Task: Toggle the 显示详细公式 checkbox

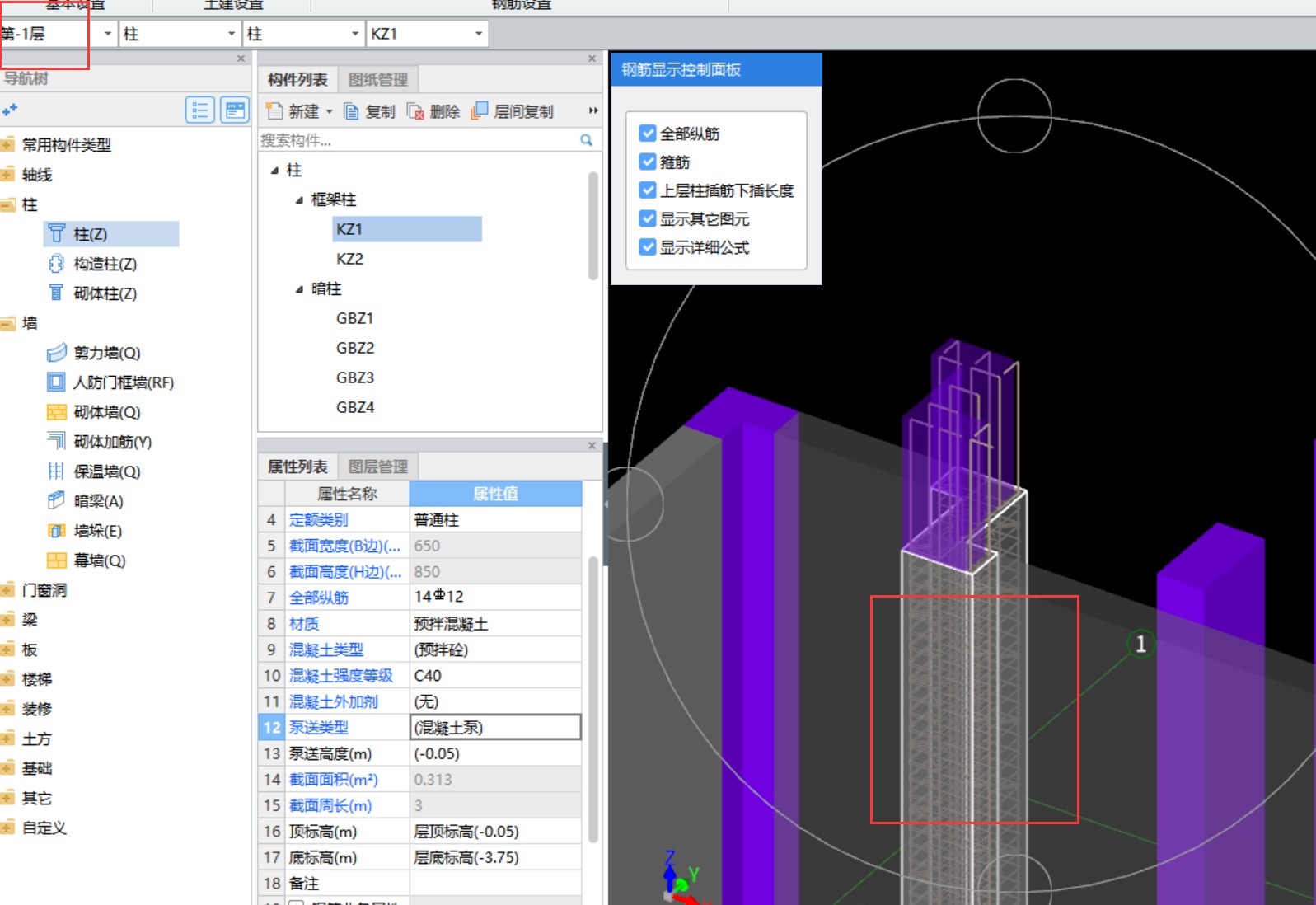Action: (x=648, y=247)
